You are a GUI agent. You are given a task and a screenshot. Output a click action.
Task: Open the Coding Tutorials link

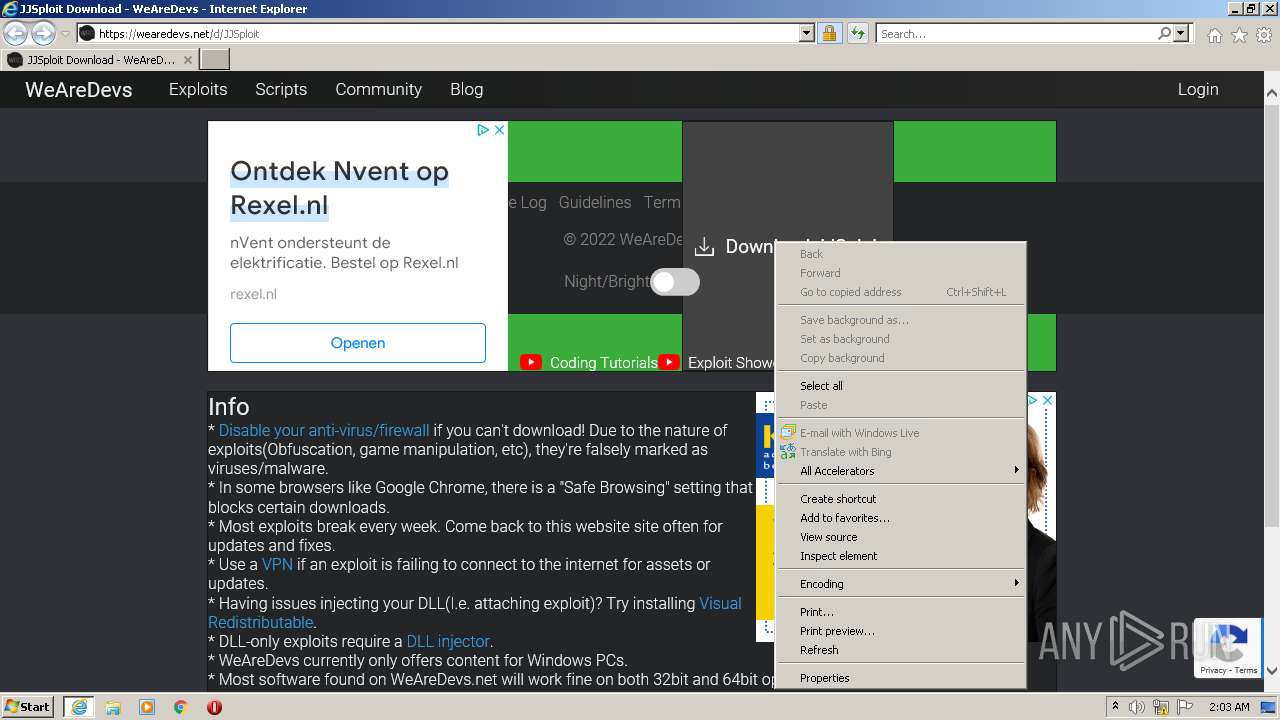point(604,363)
